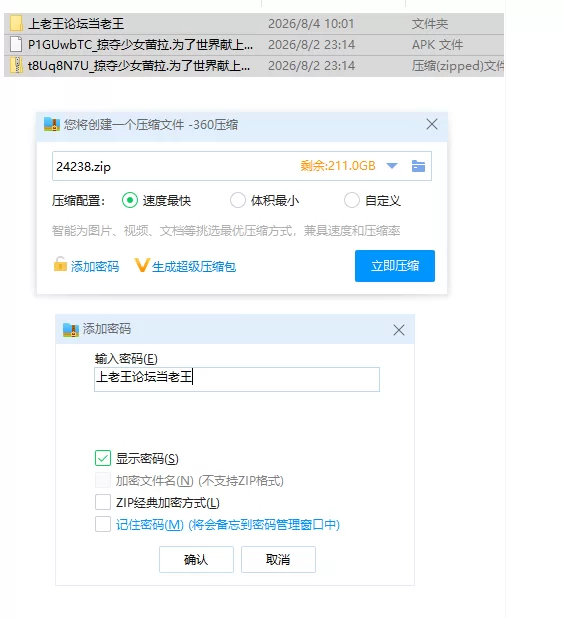This screenshot has height=618, width=563.
Task: Click the 记住密码(M) blue link text
Action: [x=228, y=525]
